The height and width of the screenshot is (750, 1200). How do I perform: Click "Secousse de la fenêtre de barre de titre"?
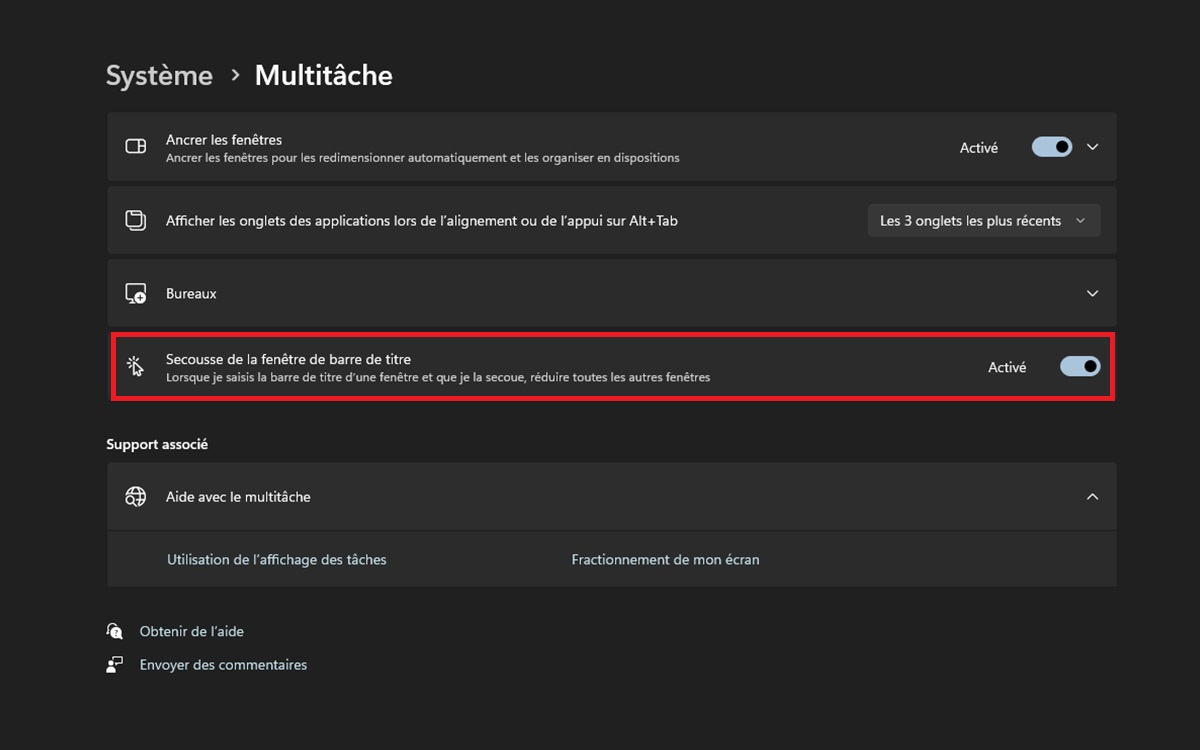coord(288,359)
